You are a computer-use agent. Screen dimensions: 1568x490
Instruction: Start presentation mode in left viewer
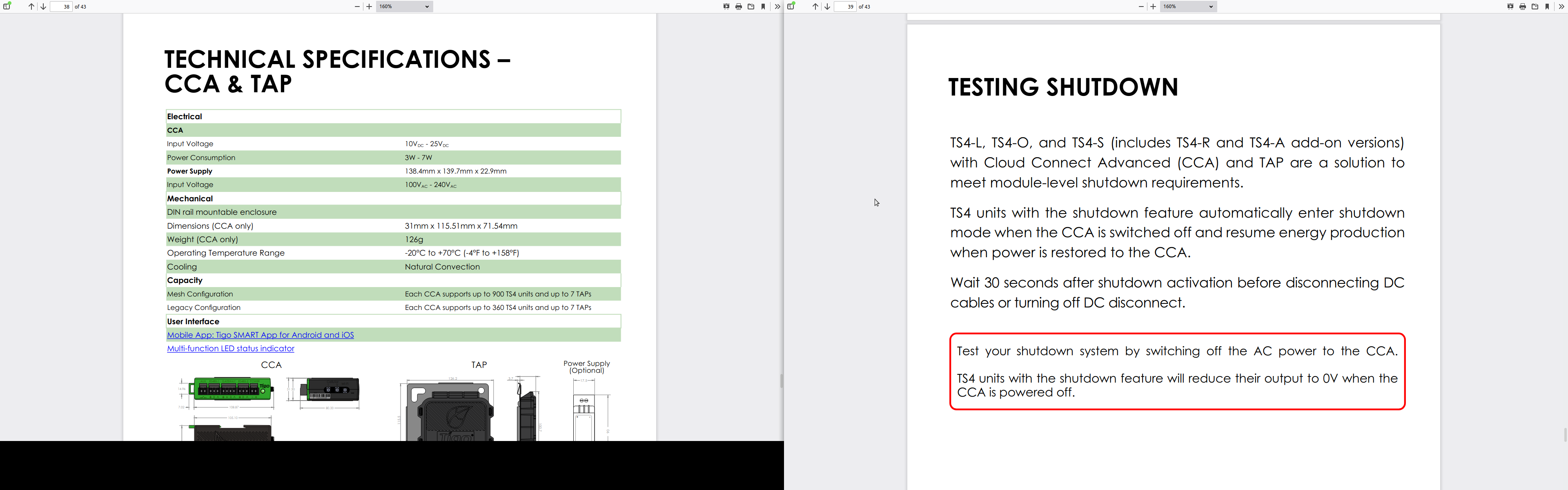click(x=726, y=7)
